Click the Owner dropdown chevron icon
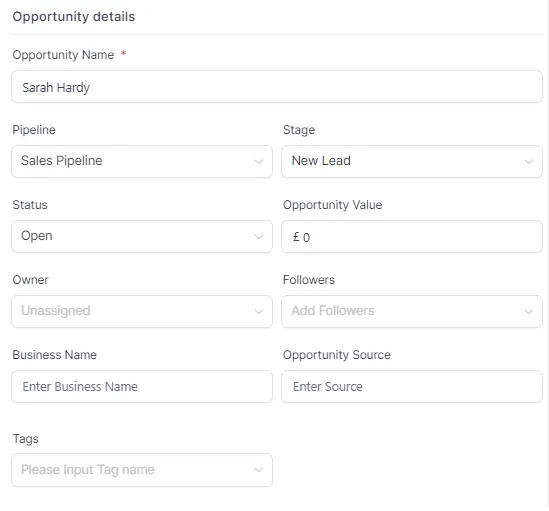 click(x=259, y=311)
